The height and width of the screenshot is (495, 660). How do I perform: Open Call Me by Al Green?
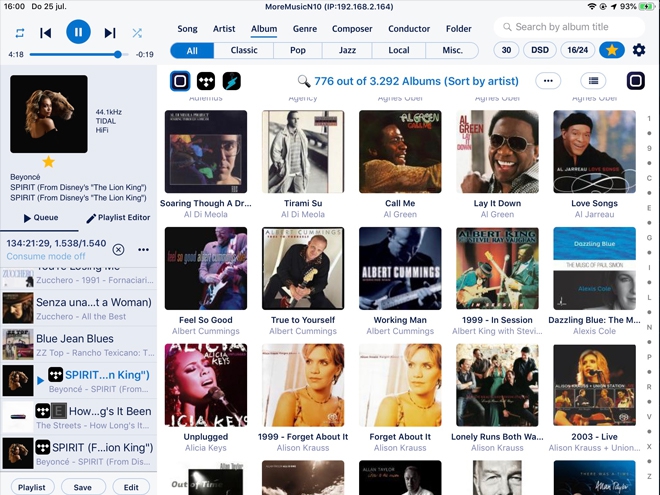(400, 152)
